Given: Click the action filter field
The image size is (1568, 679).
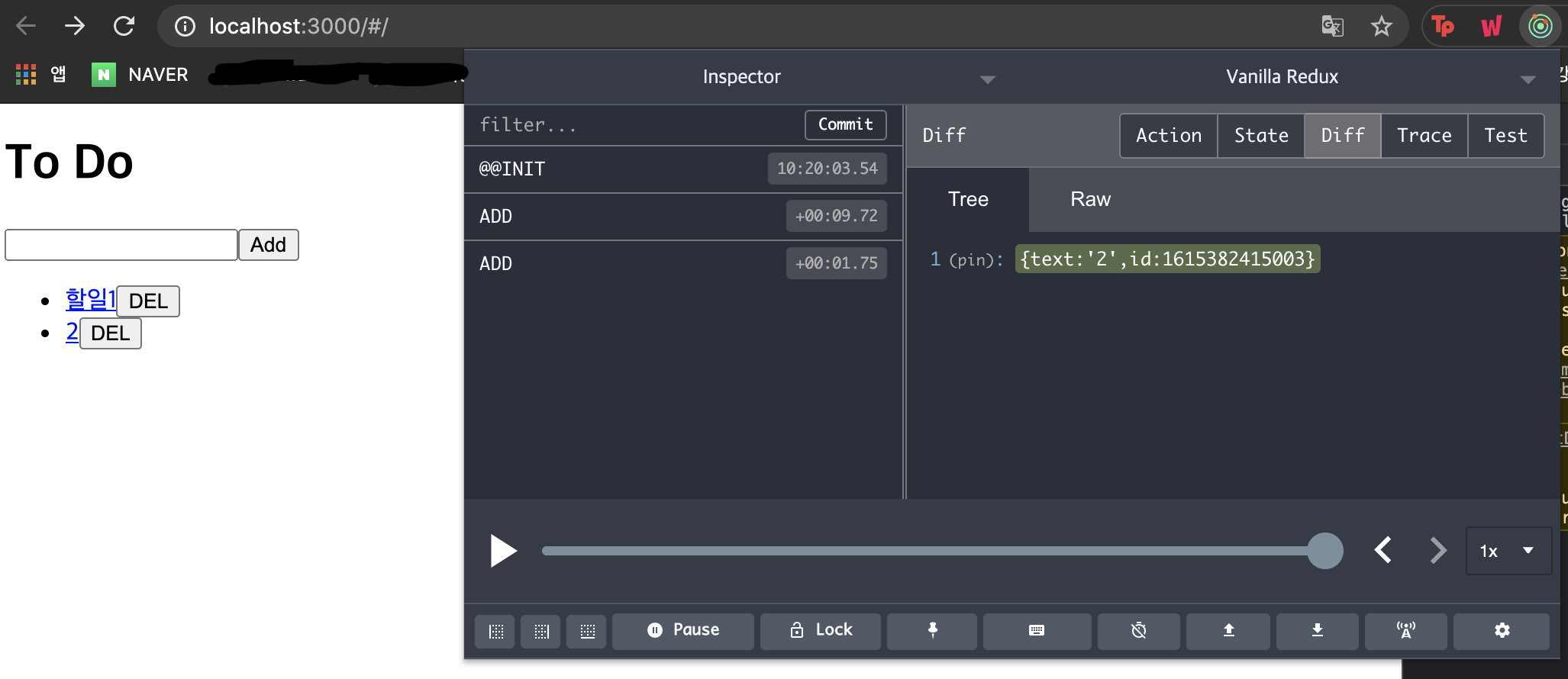Looking at the screenshot, I should point(634,125).
